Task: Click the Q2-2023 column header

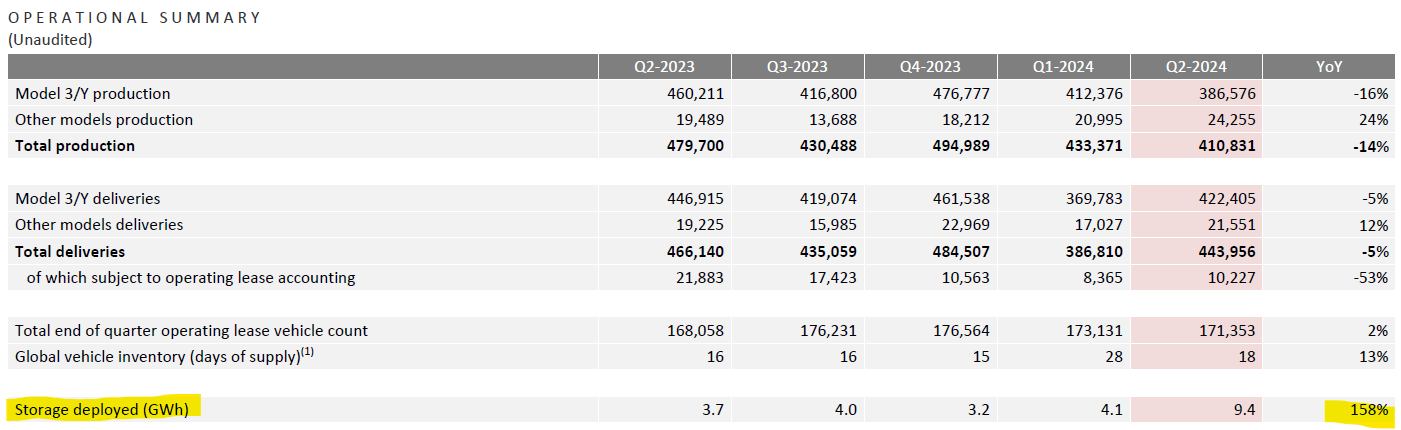Action: 664,67
